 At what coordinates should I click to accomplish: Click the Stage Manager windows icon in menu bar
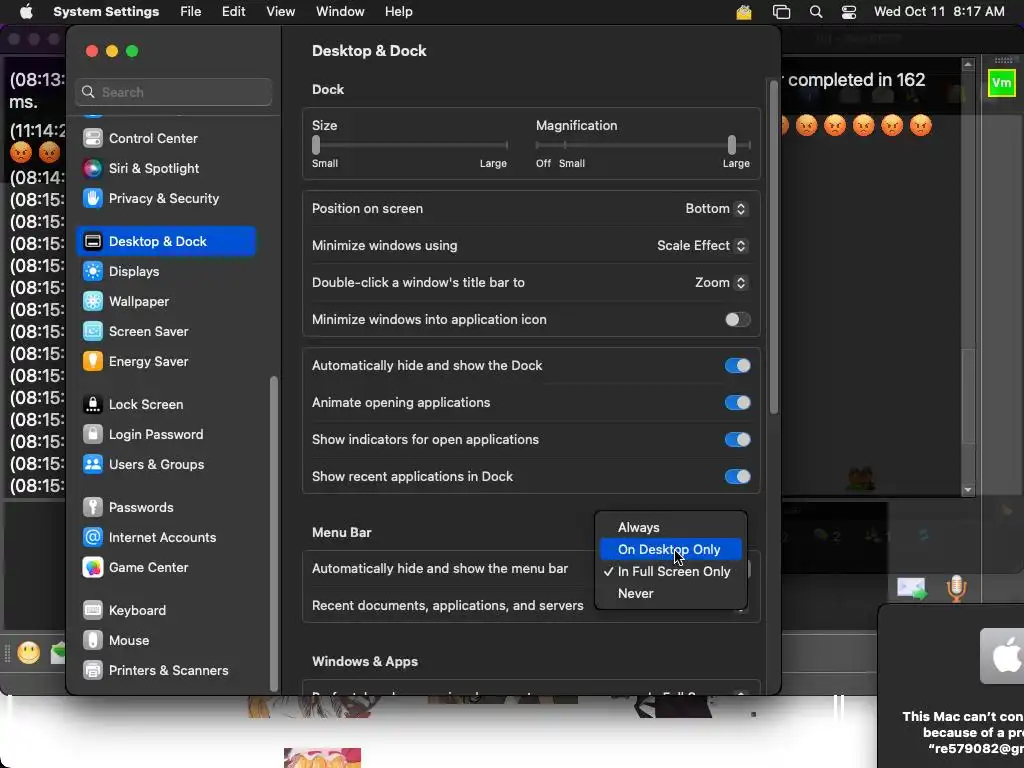pos(781,12)
